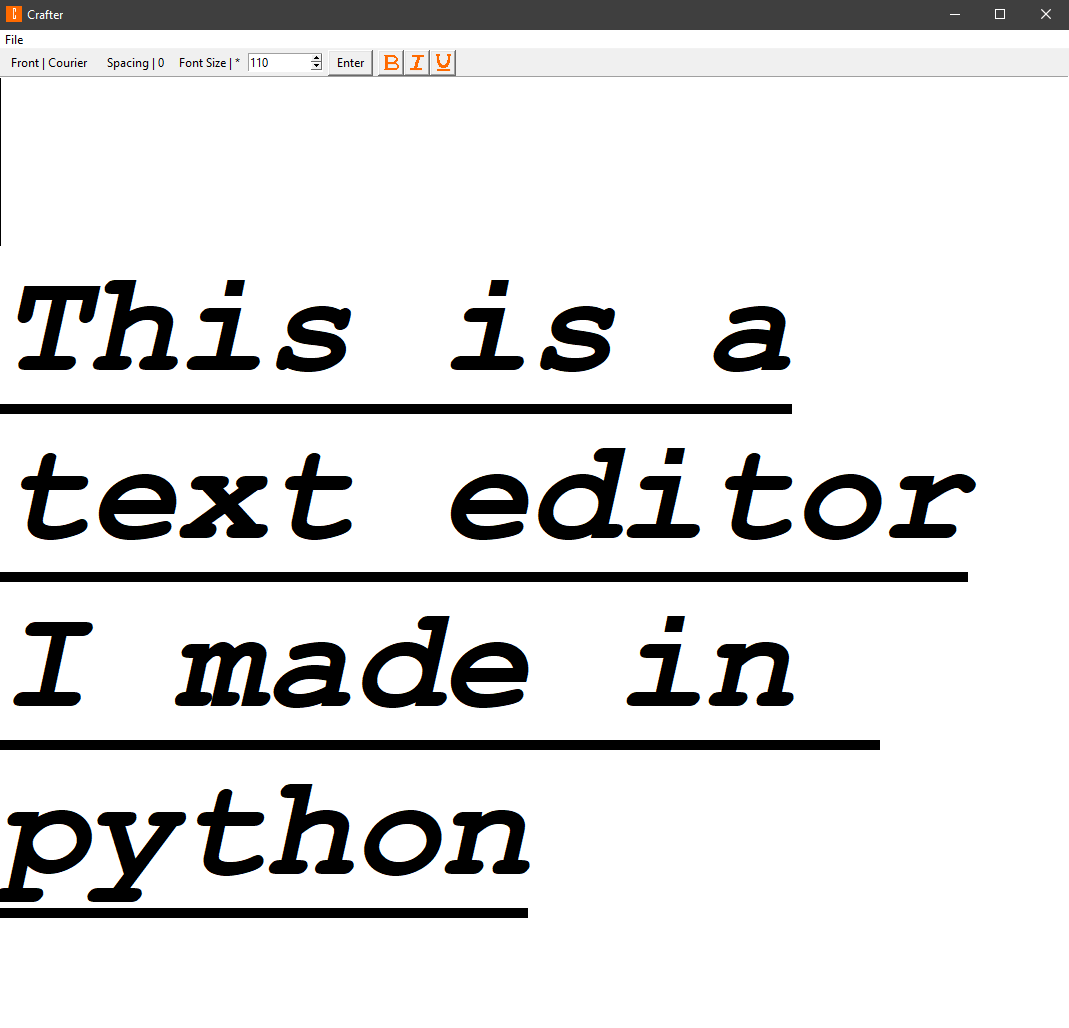Toggle bold formatting with the B icon
Image resolution: width=1069 pixels, height=1028 pixels.
[x=391, y=63]
